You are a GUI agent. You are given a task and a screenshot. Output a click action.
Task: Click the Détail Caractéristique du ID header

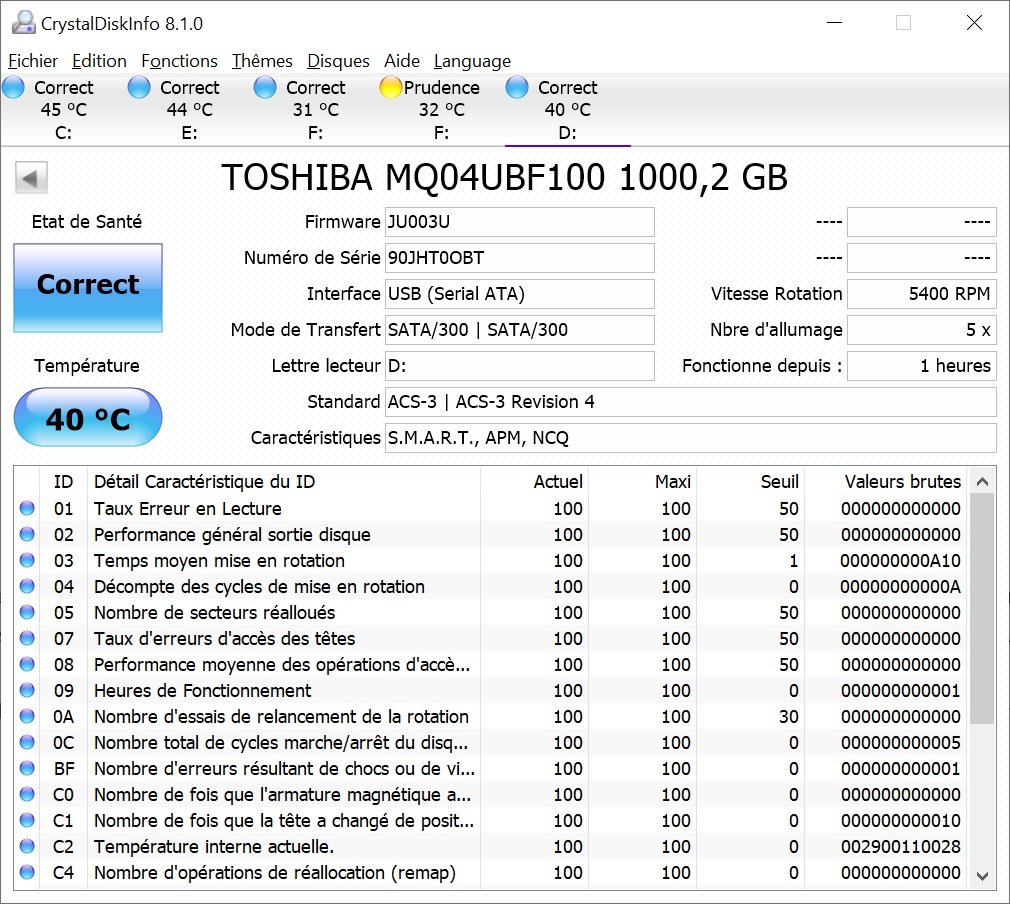coord(283,482)
